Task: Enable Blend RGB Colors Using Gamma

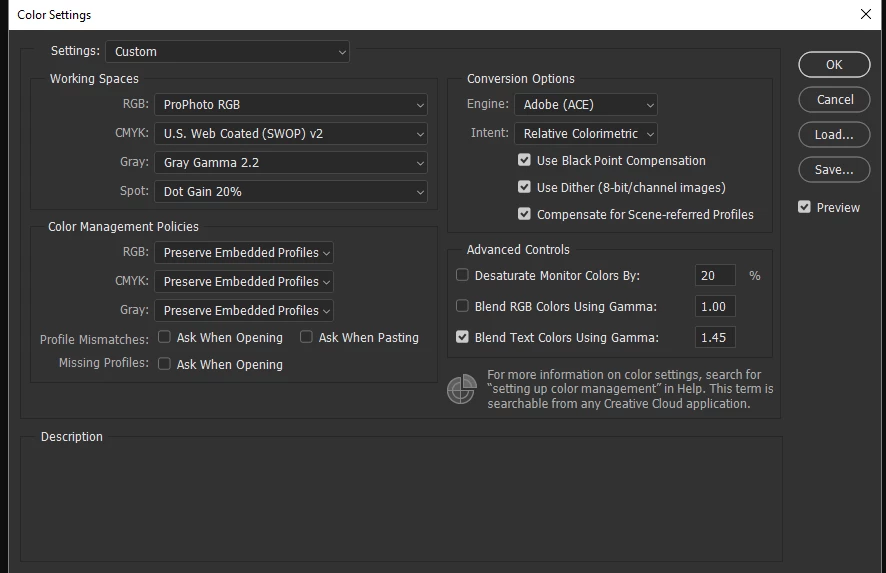Action: [462, 306]
